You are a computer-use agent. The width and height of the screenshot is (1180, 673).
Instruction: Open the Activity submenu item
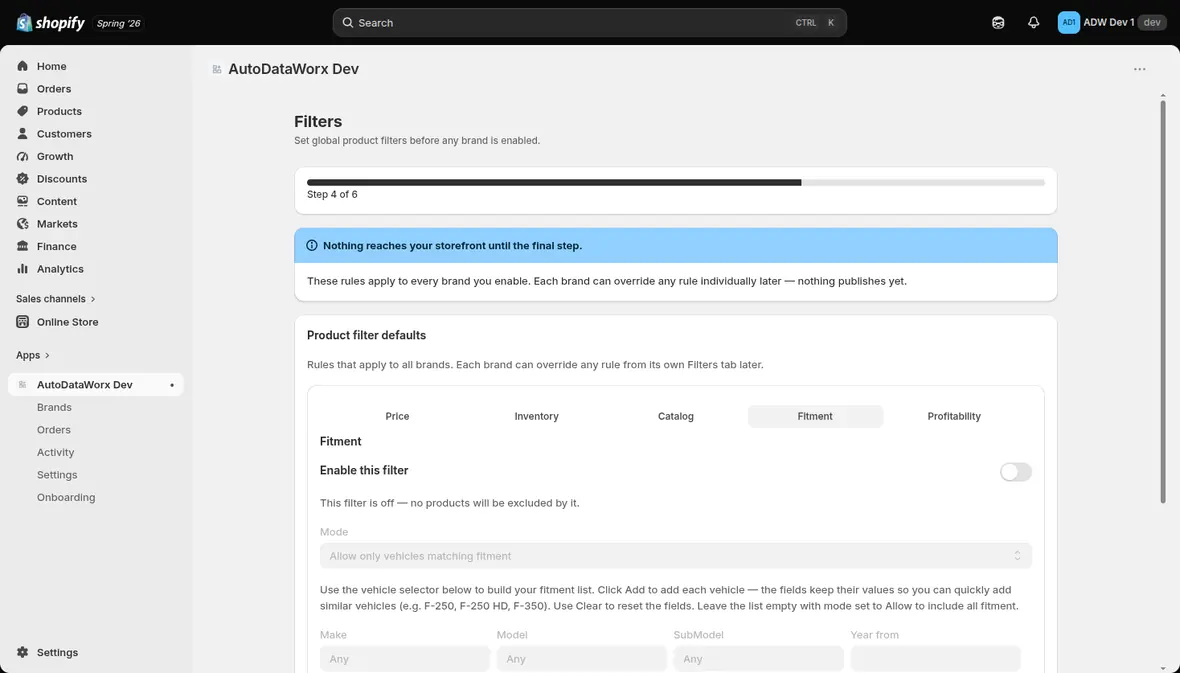(x=56, y=452)
